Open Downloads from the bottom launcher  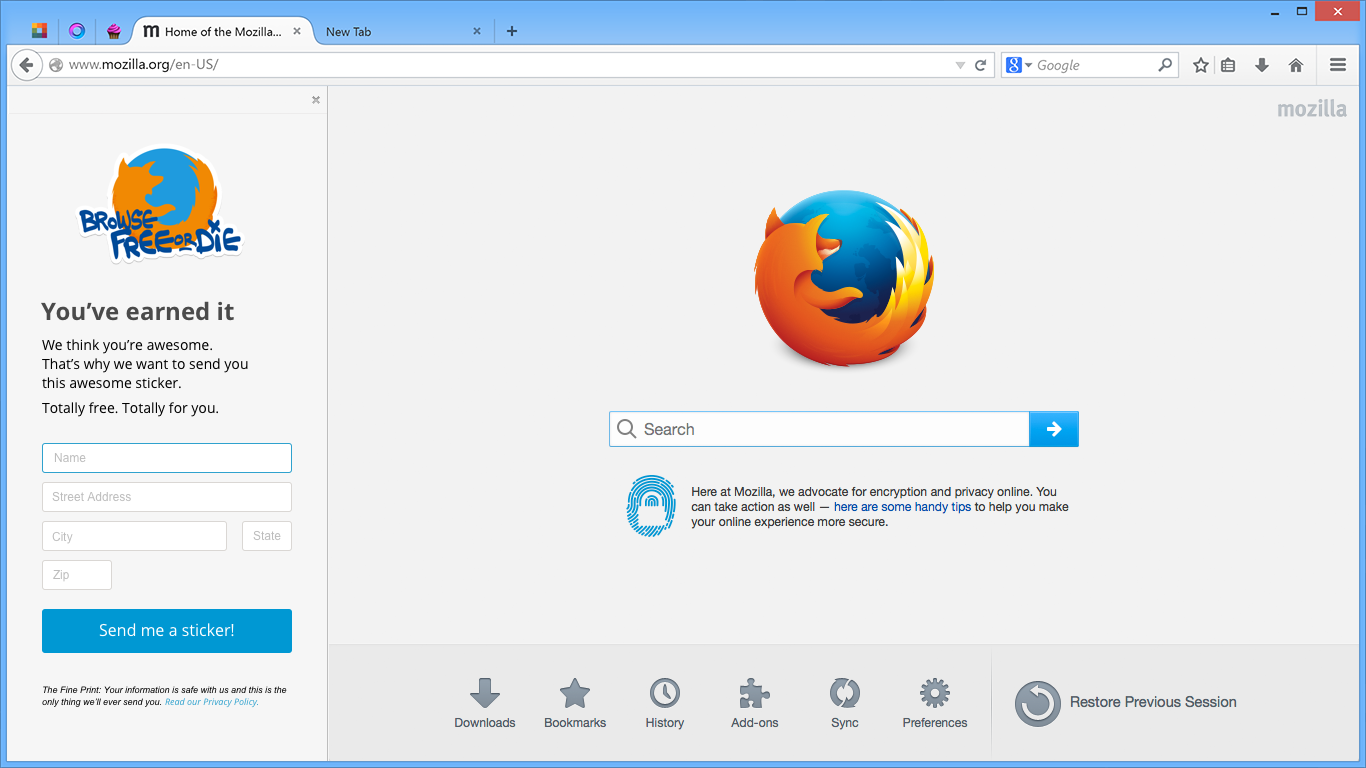click(485, 703)
